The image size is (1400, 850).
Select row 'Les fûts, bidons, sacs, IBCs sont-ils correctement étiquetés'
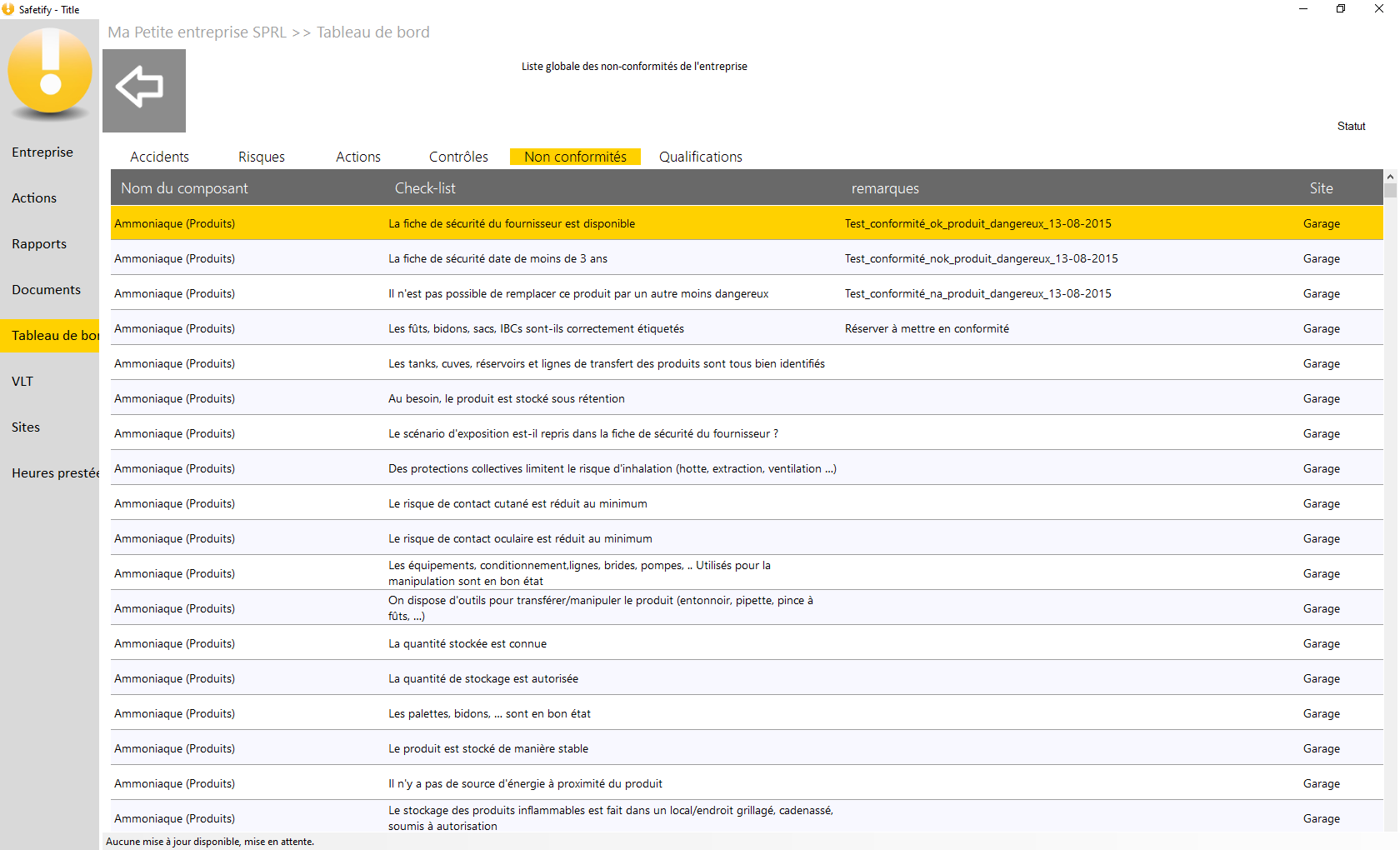[x=747, y=328]
